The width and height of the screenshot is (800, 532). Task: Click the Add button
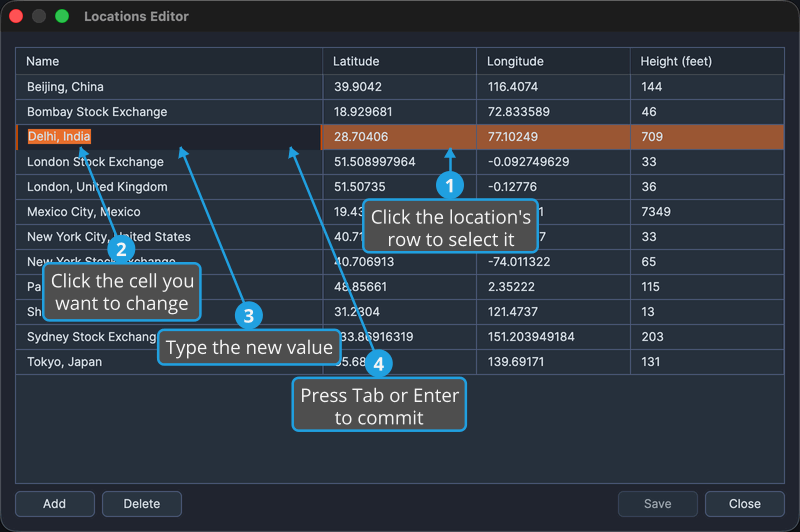(x=55, y=504)
